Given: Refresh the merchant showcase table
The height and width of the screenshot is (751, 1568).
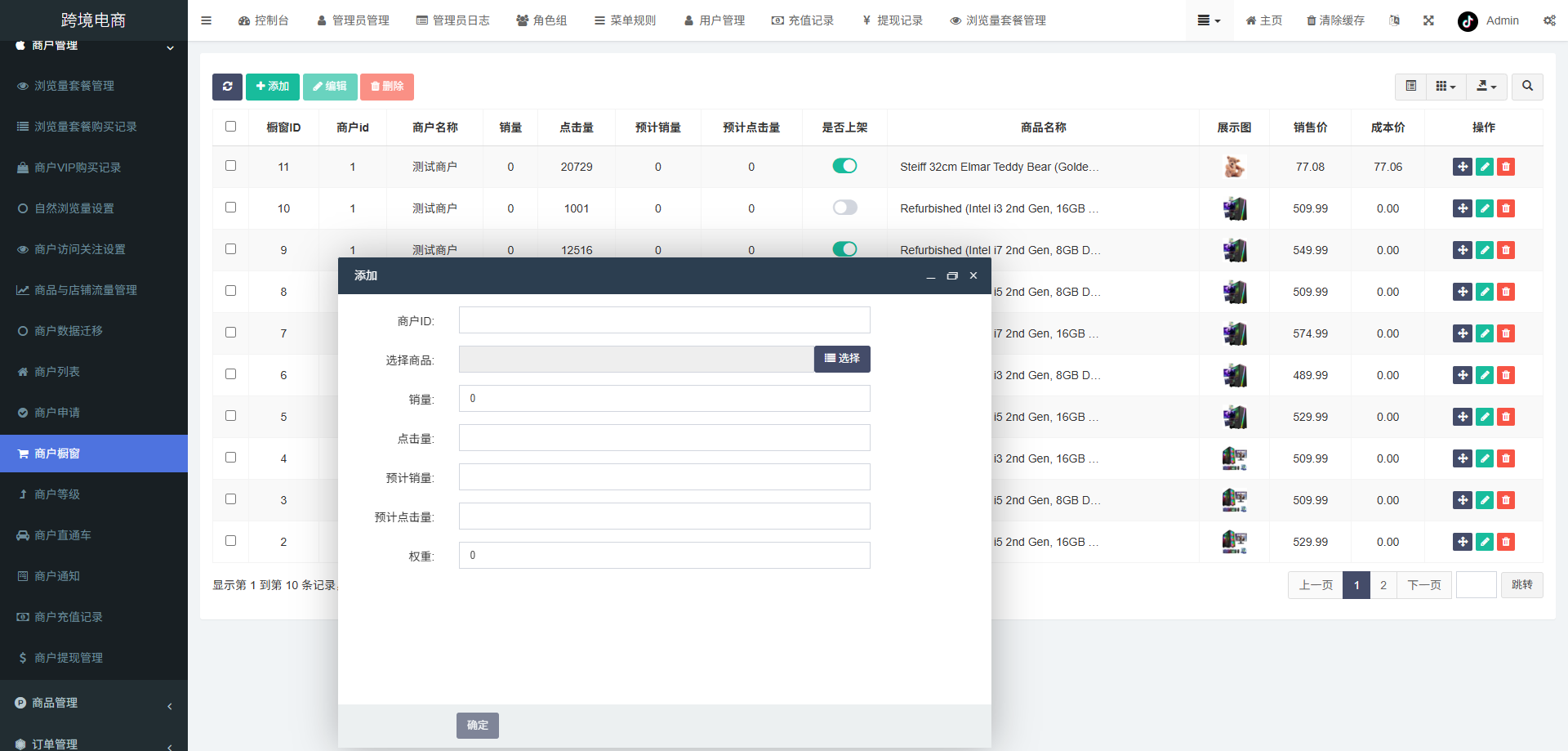Looking at the screenshot, I should pos(227,87).
